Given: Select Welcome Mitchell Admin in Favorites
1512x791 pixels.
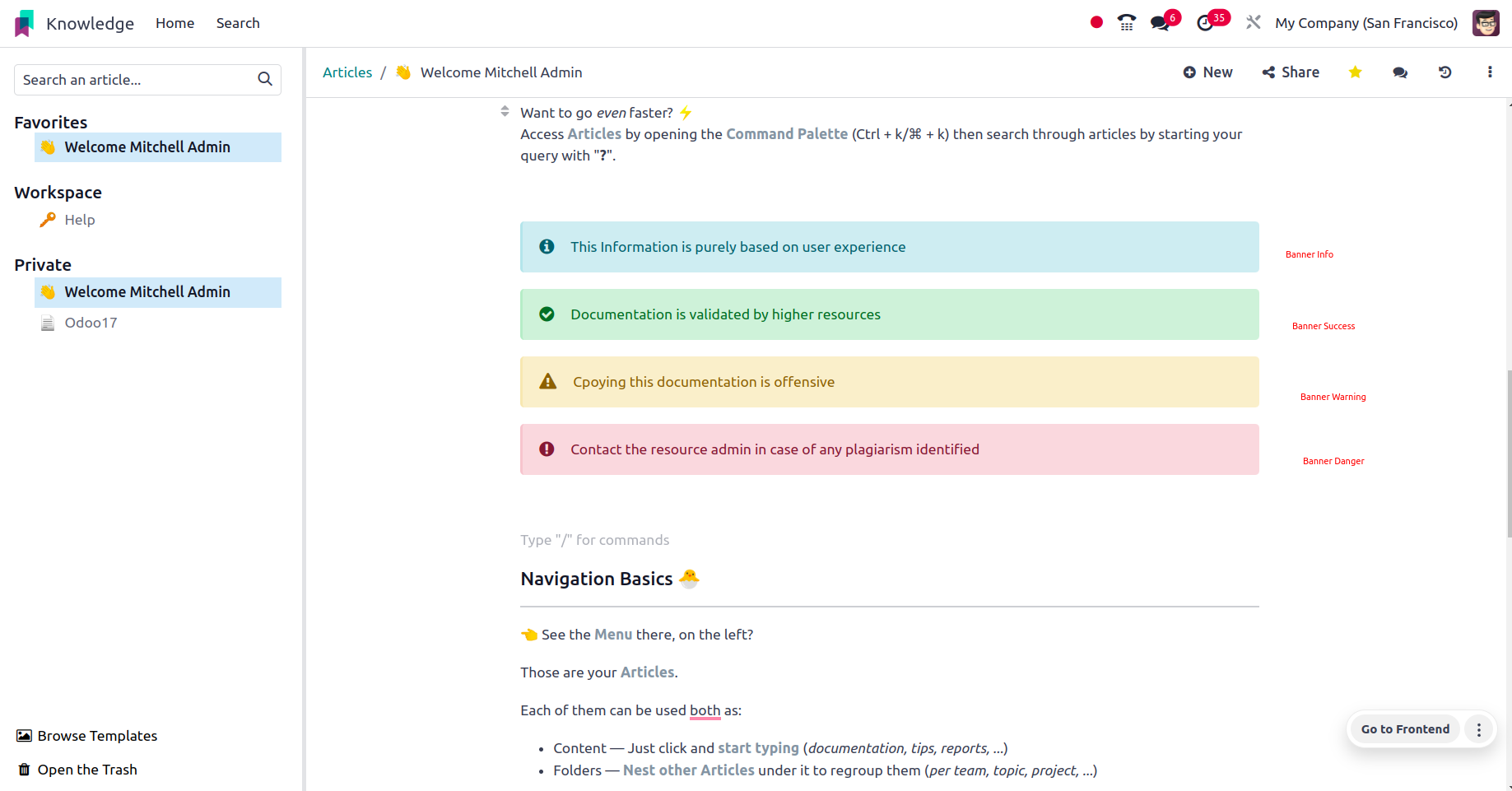Looking at the screenshot, I should tap(158, 147).
